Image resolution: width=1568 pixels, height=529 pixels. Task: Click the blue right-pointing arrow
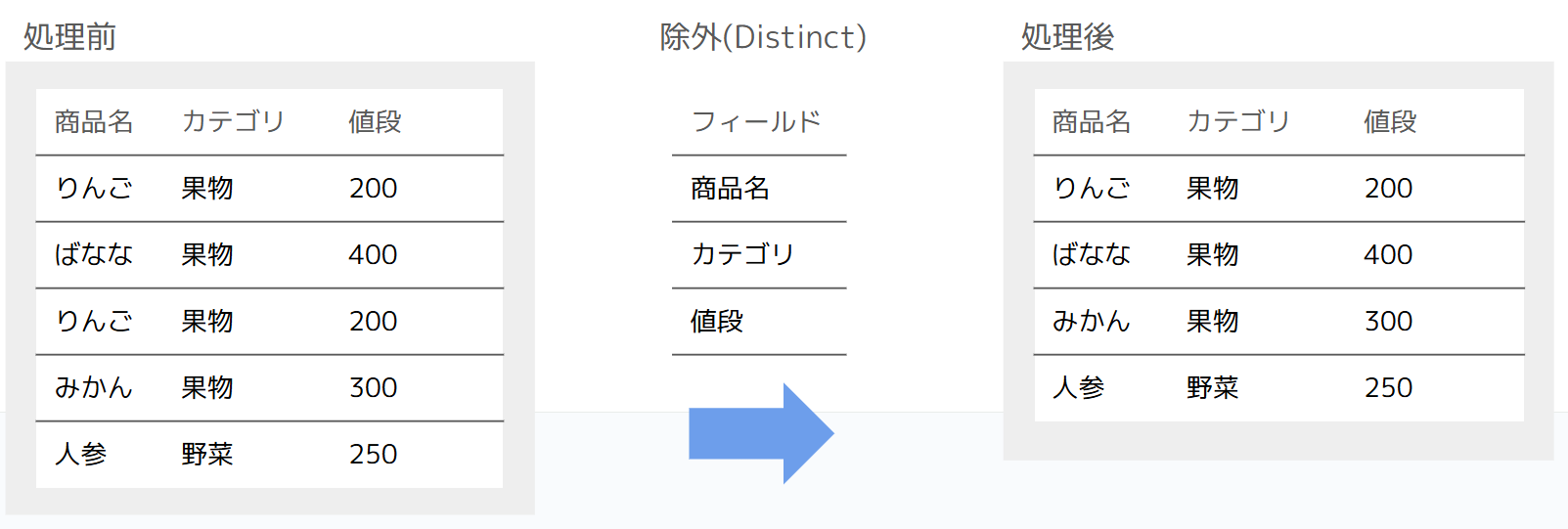coord(761,433)
